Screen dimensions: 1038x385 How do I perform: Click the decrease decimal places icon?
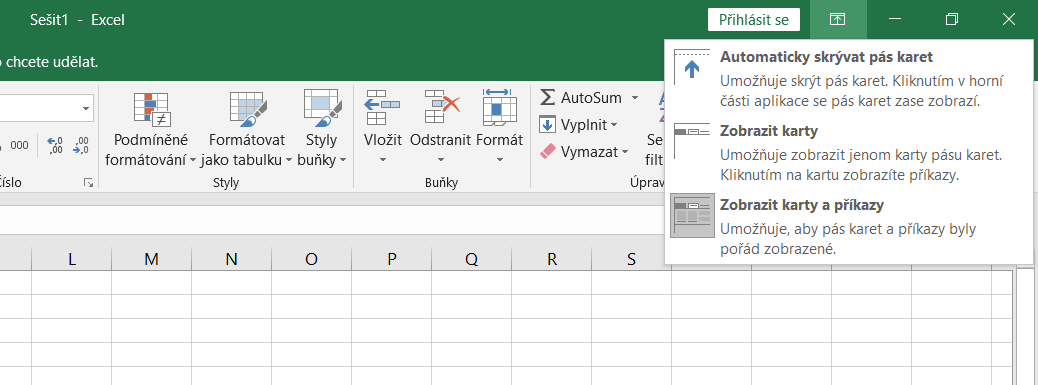(x=81, y=145)
